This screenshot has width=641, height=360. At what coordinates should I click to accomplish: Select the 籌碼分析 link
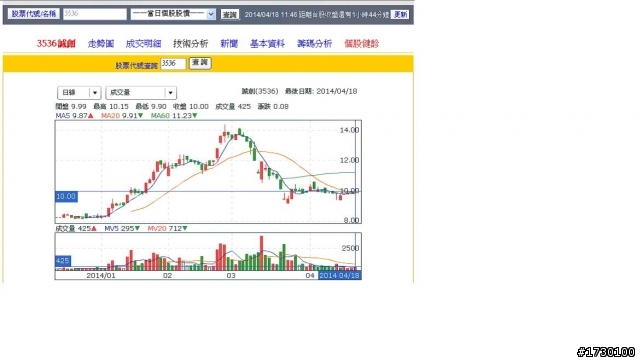[314, 44]
